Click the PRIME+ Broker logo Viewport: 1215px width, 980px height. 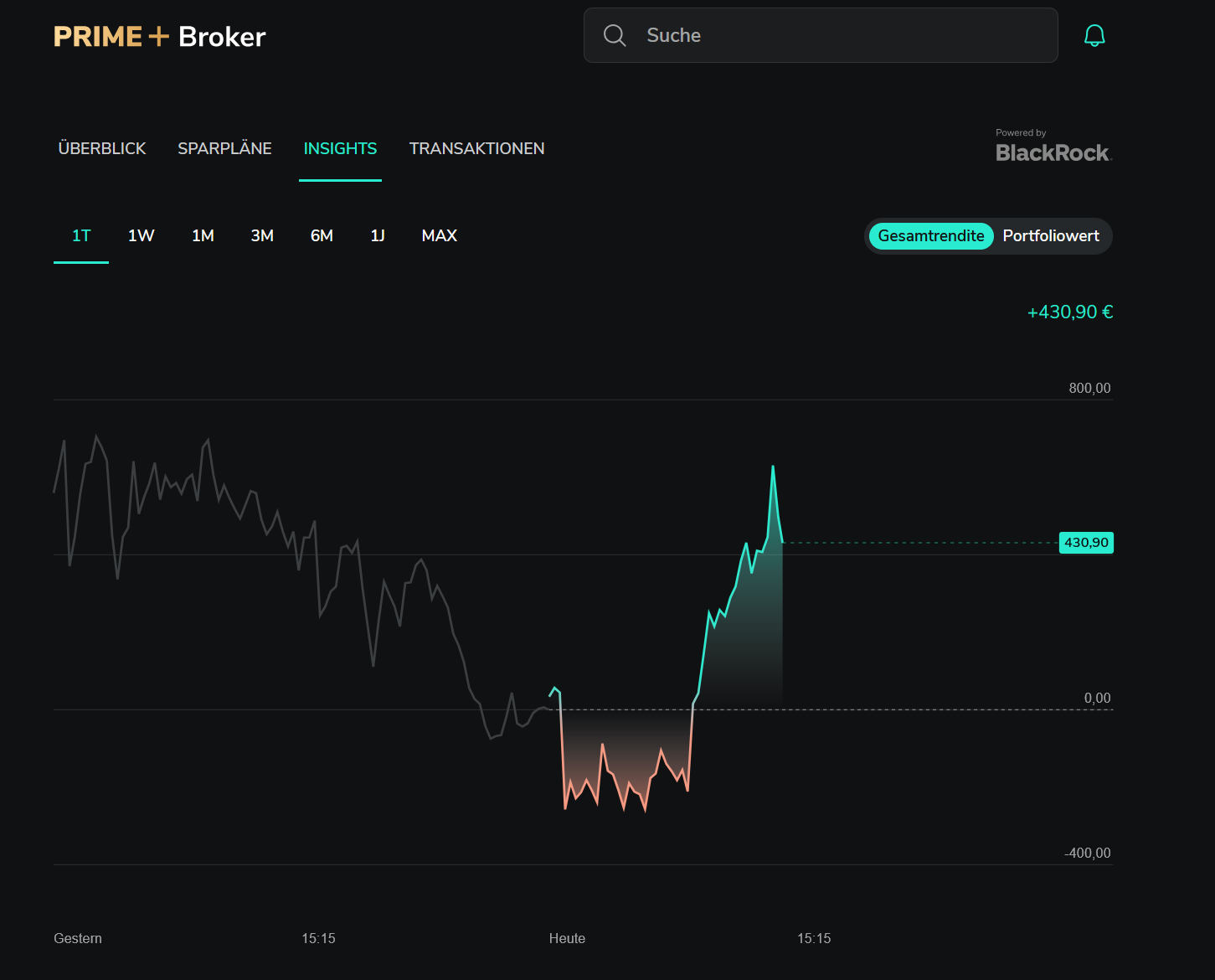(159, 36)
